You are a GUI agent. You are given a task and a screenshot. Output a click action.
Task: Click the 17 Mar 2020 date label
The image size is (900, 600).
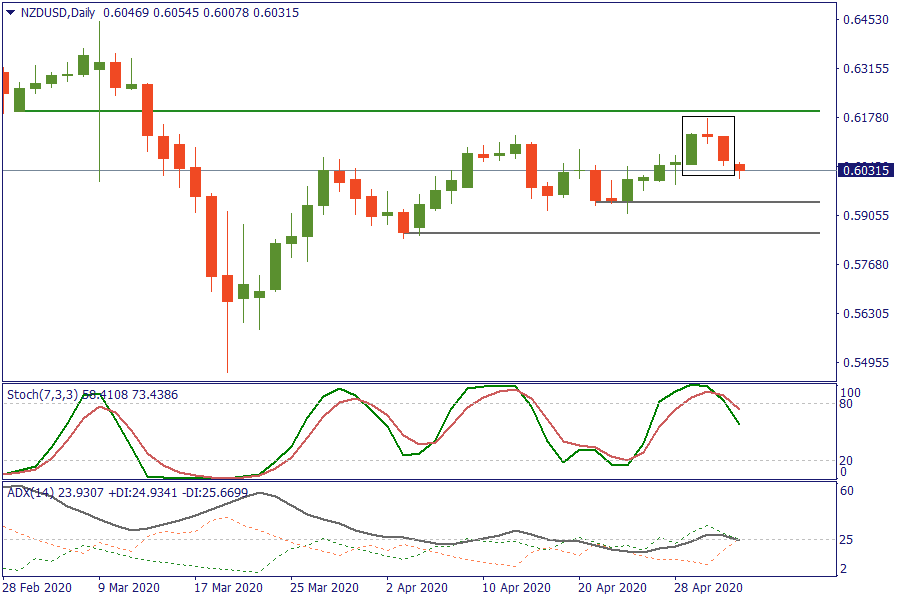pos(228,588)
